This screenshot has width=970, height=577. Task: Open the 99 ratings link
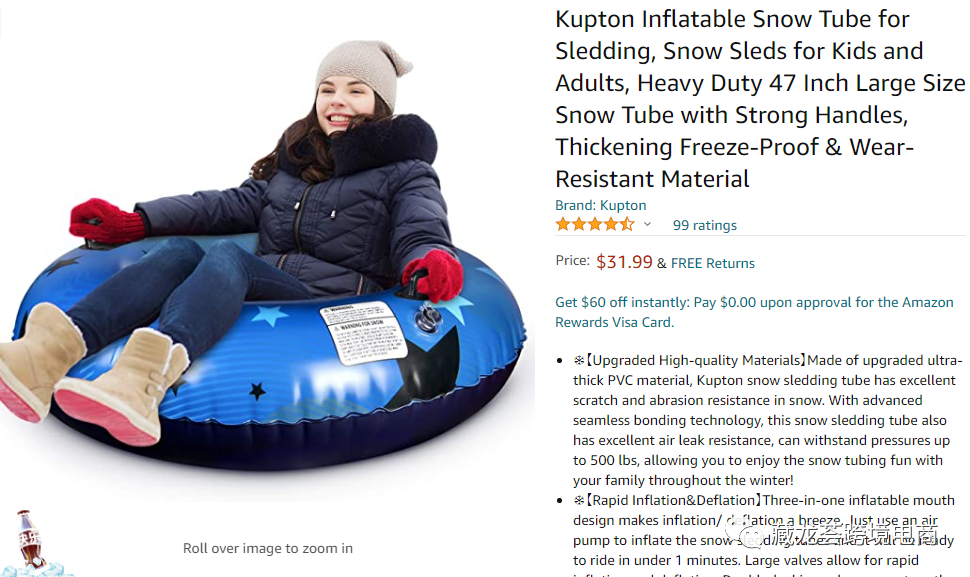(x=705, y=225)
